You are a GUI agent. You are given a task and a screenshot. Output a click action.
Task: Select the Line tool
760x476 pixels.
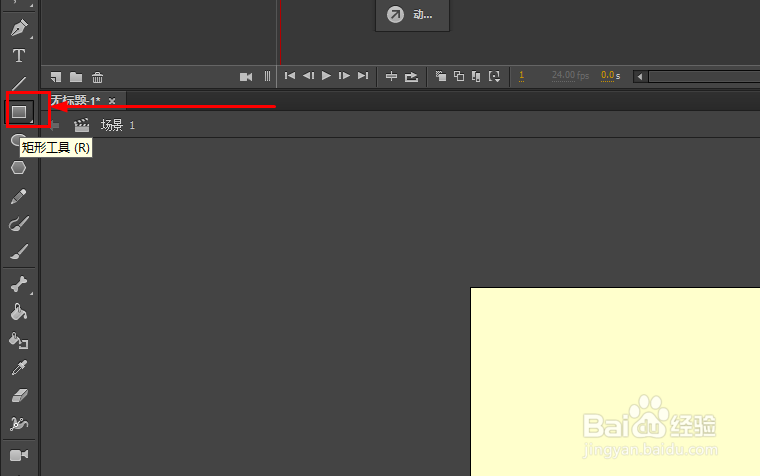click(19, 83)
